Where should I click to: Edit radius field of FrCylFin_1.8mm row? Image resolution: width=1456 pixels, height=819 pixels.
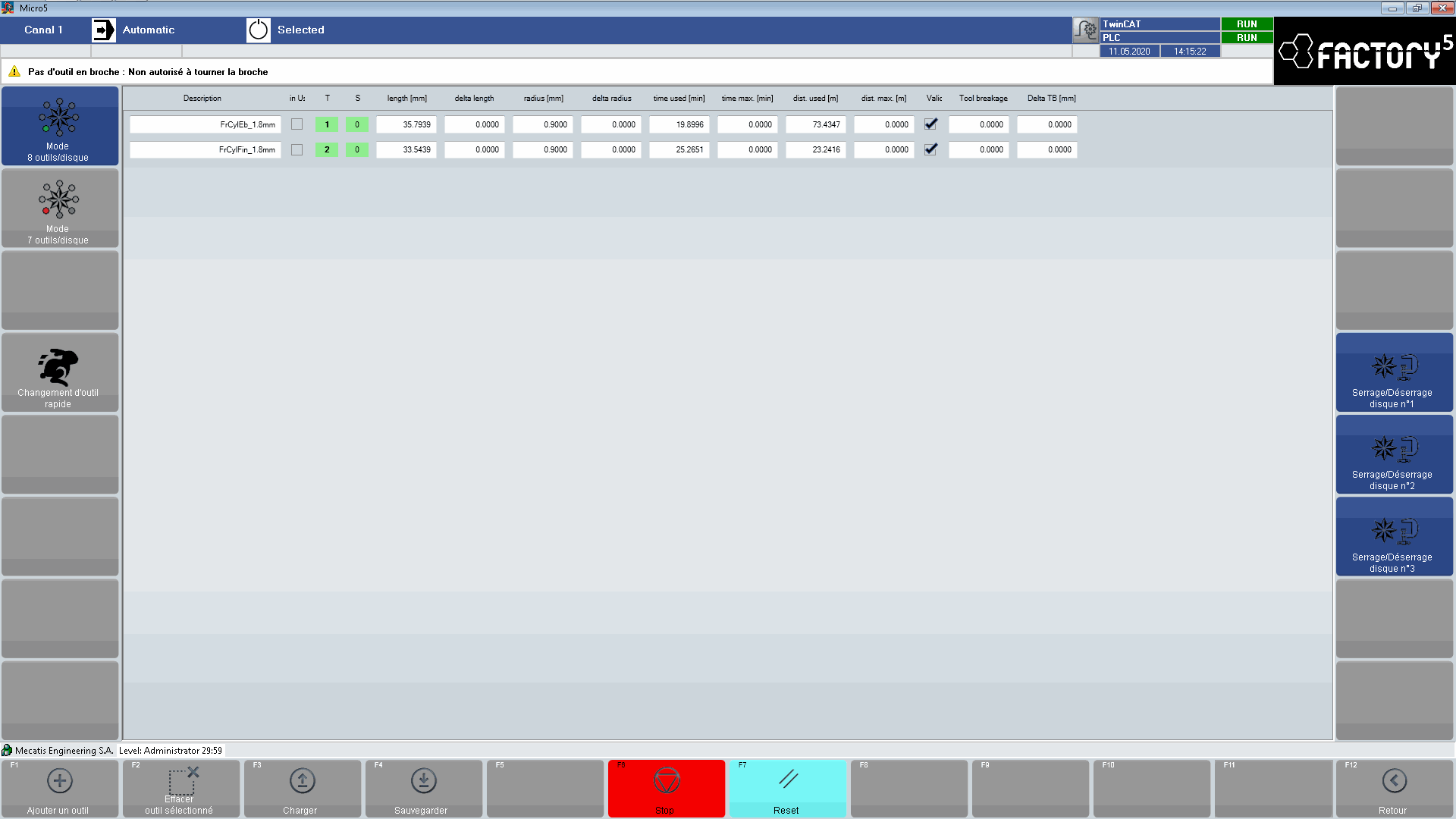543,149
